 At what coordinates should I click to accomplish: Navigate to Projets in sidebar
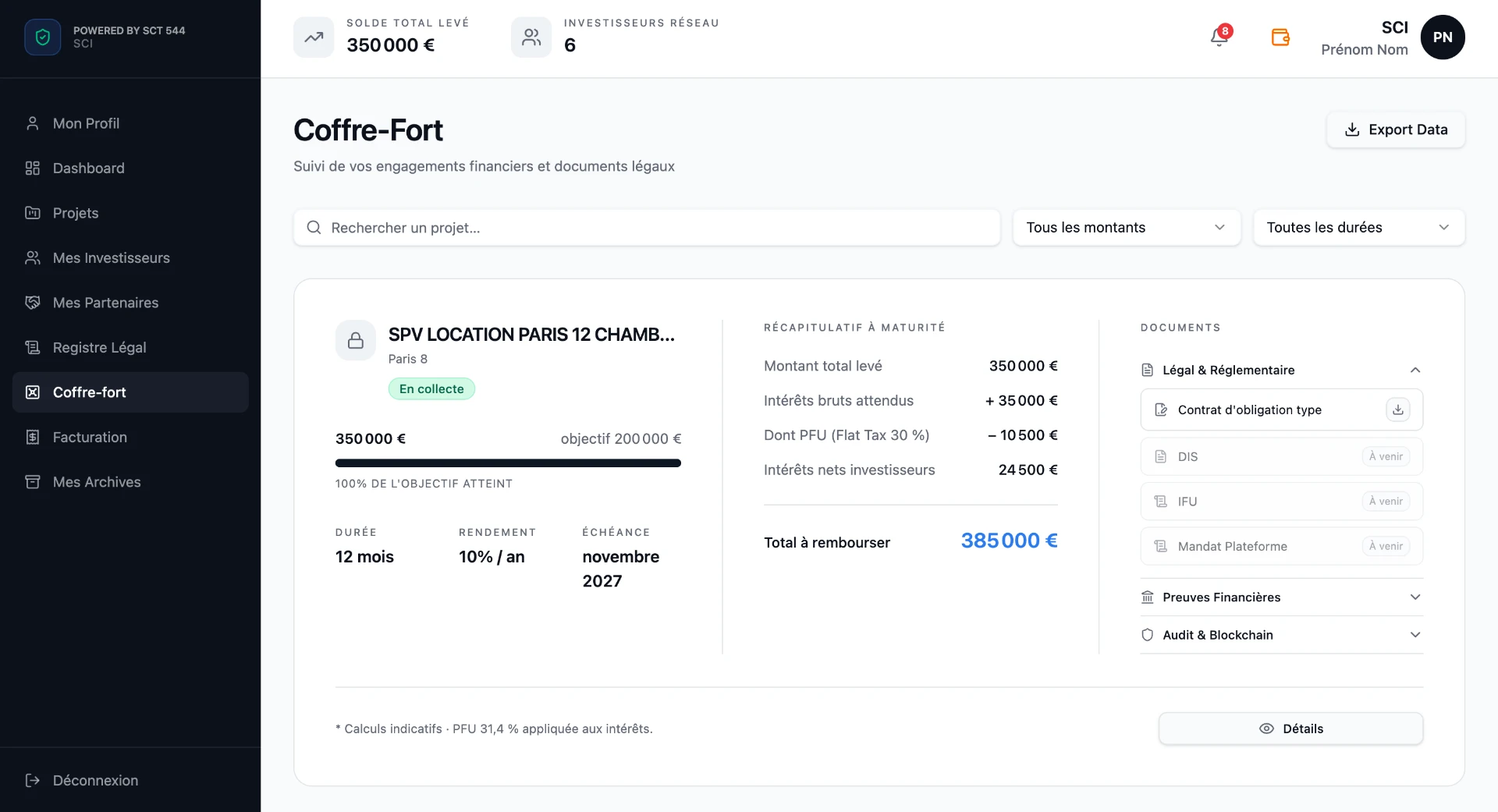[x=130, y=213]
